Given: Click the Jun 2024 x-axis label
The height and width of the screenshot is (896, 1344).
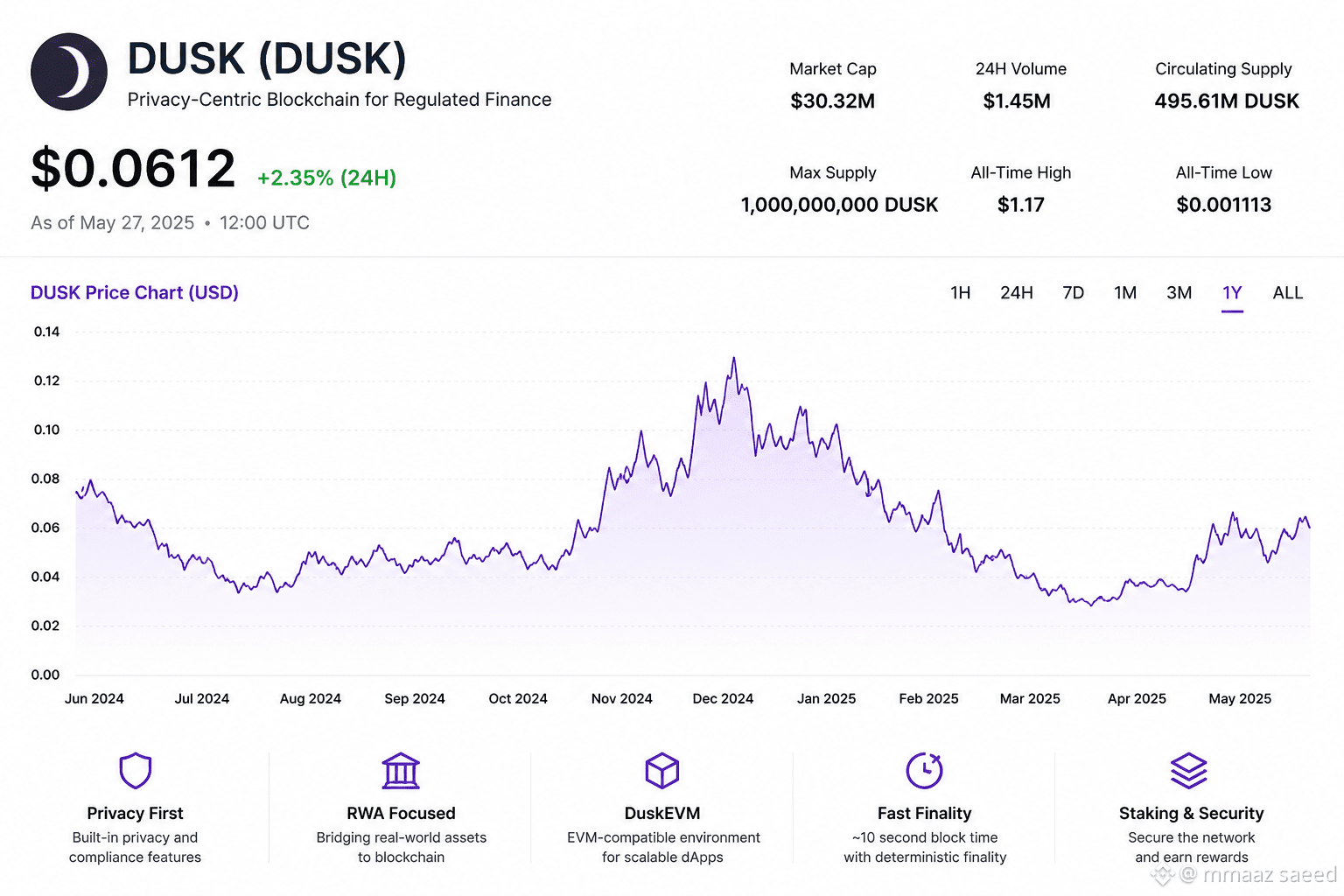Looking at the screenshot, I should (x=94, y=699).
